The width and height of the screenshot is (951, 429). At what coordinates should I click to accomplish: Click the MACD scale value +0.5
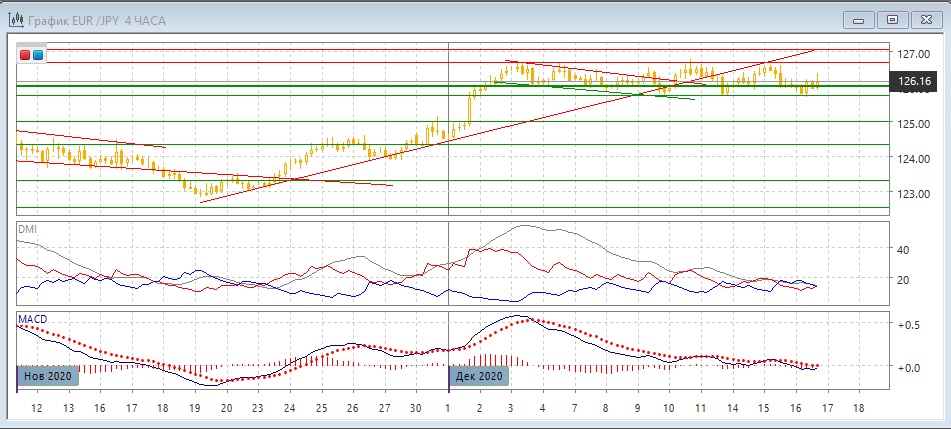point(908,326)
